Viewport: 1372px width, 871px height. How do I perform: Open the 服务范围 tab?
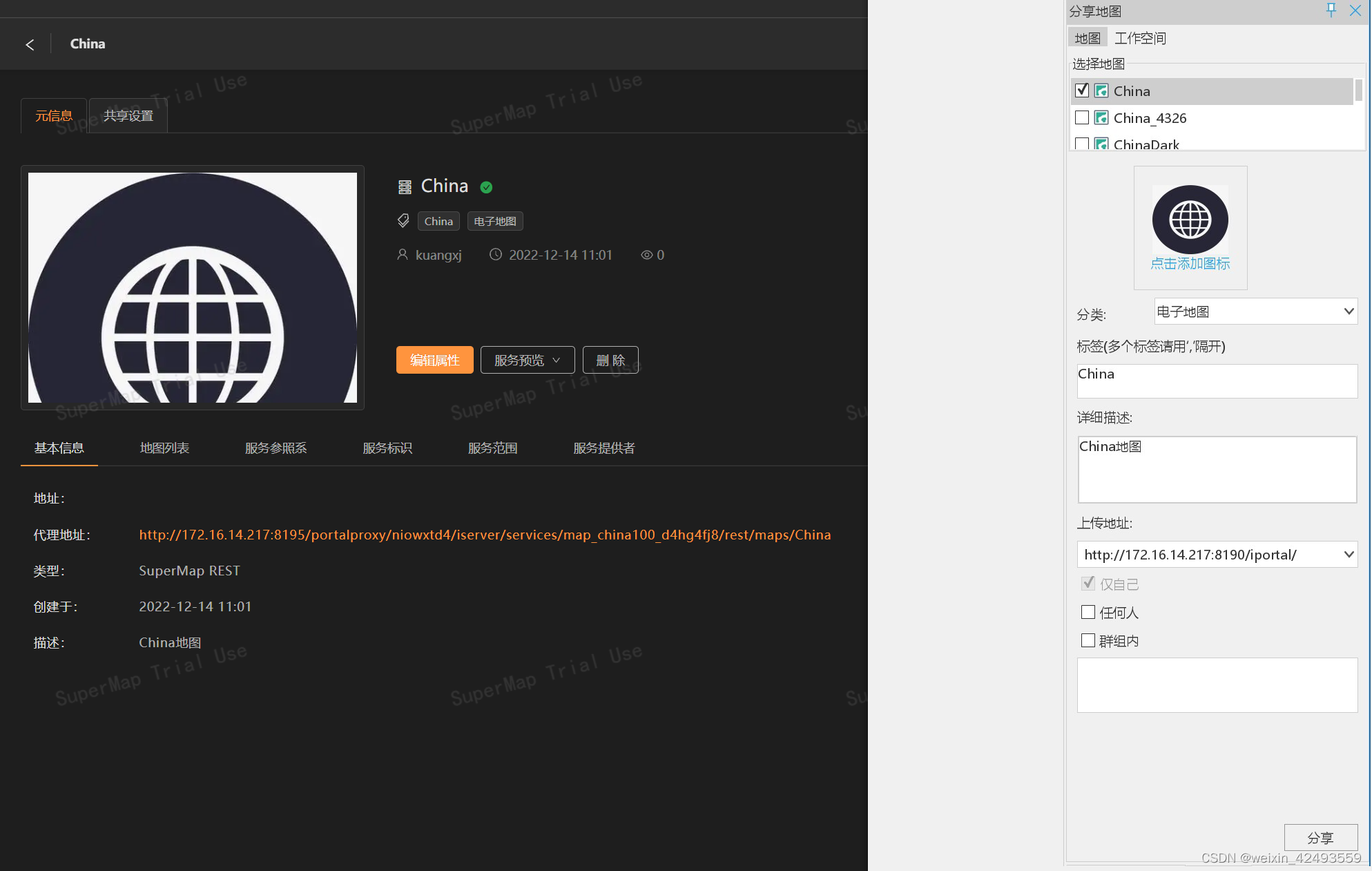[x=493, y=448]
